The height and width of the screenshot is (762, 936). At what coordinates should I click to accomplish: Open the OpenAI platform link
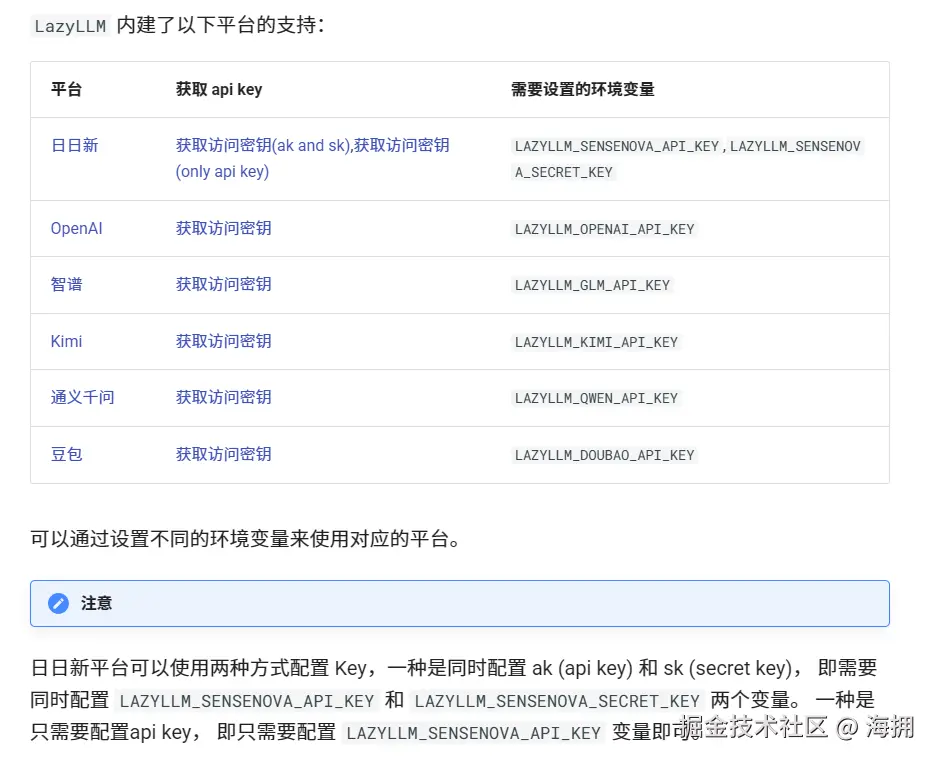coord(76,229)
